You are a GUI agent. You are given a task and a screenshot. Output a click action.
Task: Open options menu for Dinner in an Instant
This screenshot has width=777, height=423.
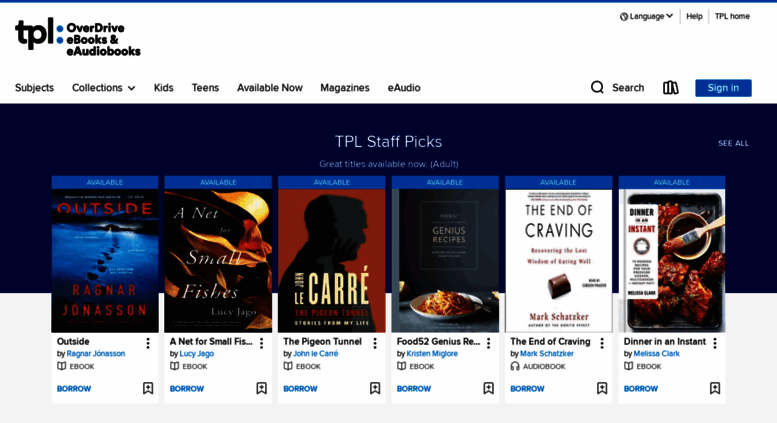click(x=715, y=343)
